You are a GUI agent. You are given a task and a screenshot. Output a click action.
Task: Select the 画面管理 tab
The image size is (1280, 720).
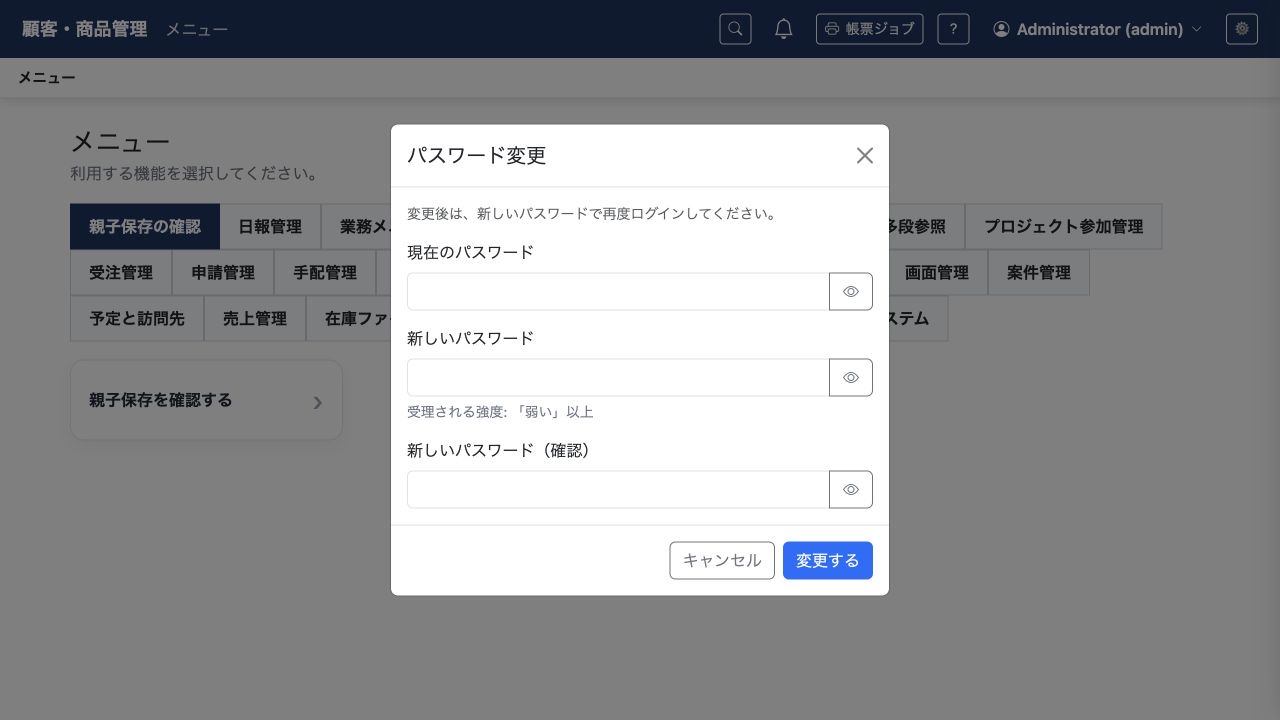[937, 273]
